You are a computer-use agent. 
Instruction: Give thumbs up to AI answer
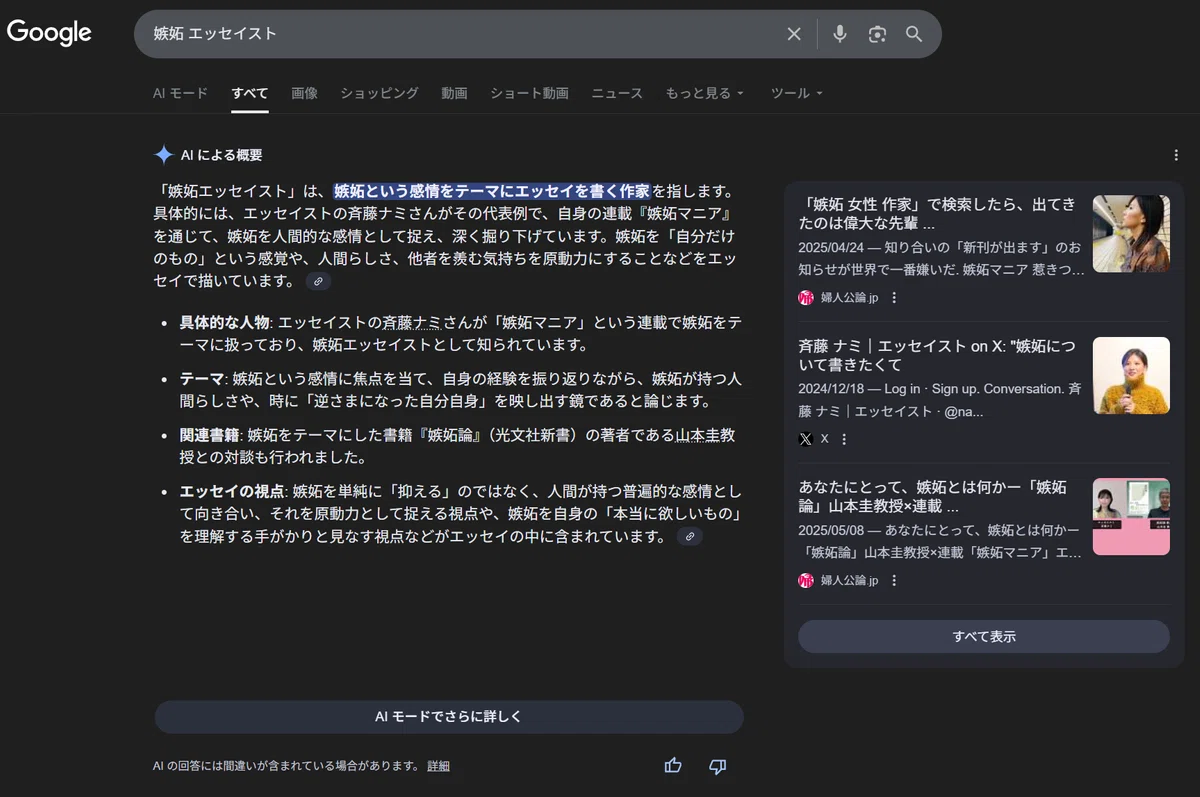[x=673, y=766]
